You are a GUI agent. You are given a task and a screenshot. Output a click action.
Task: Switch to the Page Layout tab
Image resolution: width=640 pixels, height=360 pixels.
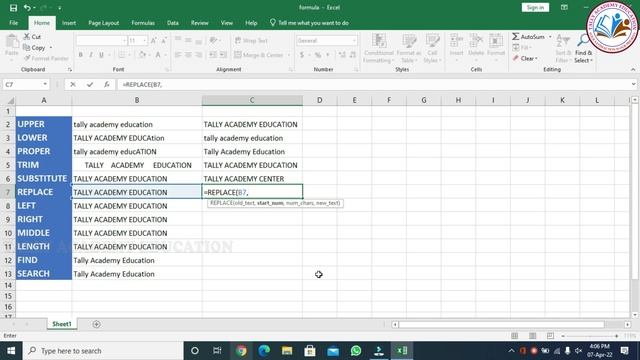pos(104,23)
